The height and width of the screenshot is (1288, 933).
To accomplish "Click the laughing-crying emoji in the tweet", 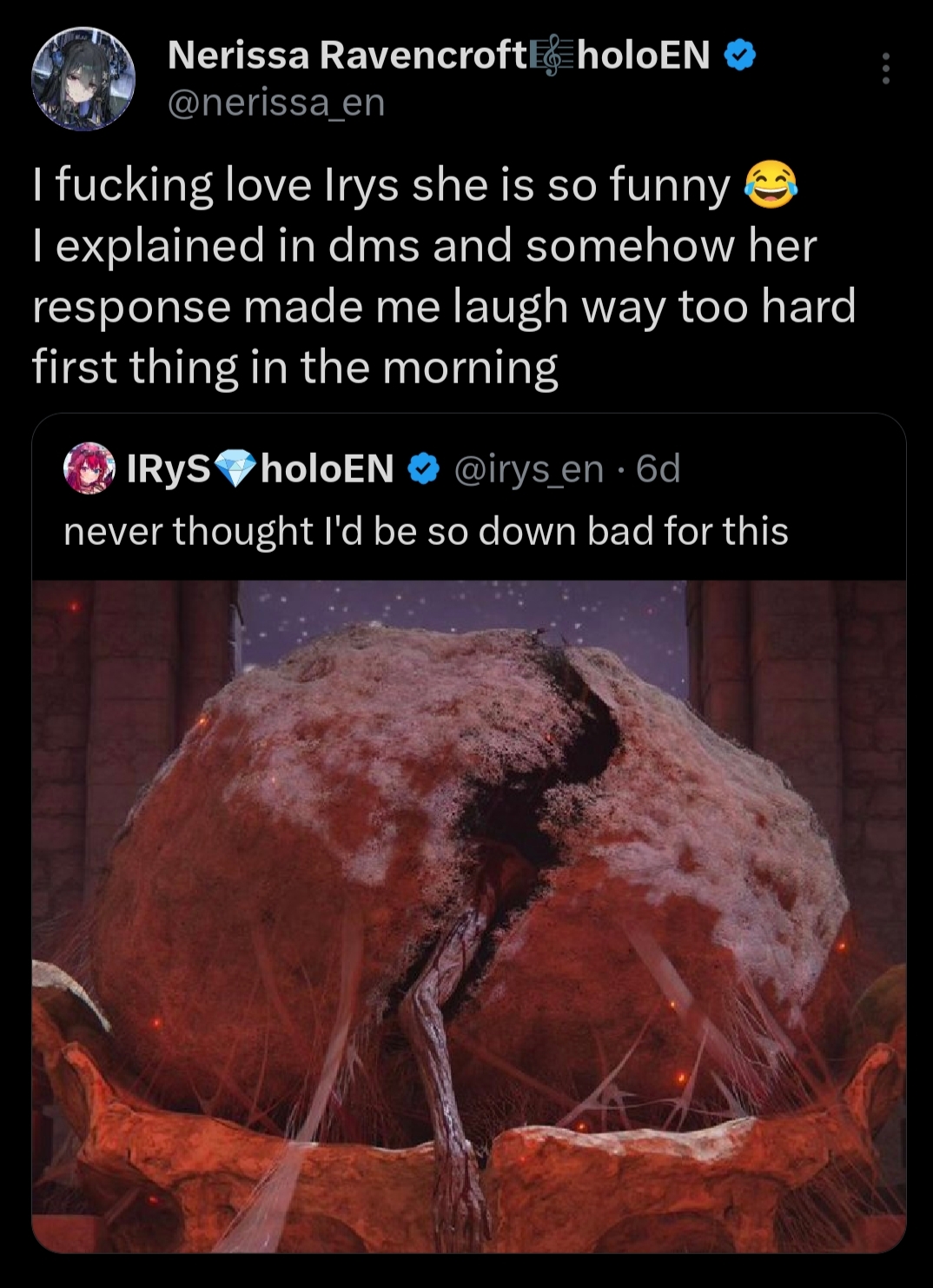I will point(771,185).
